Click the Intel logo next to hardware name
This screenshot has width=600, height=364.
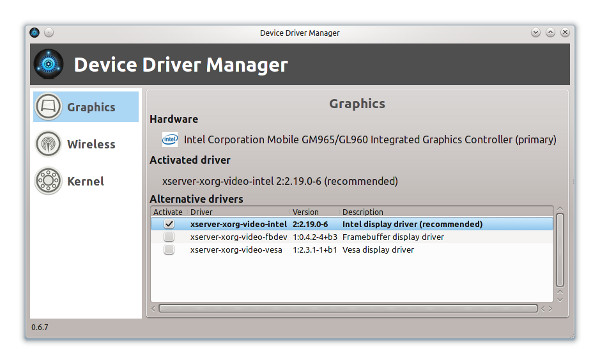click(x=170, y=139)
